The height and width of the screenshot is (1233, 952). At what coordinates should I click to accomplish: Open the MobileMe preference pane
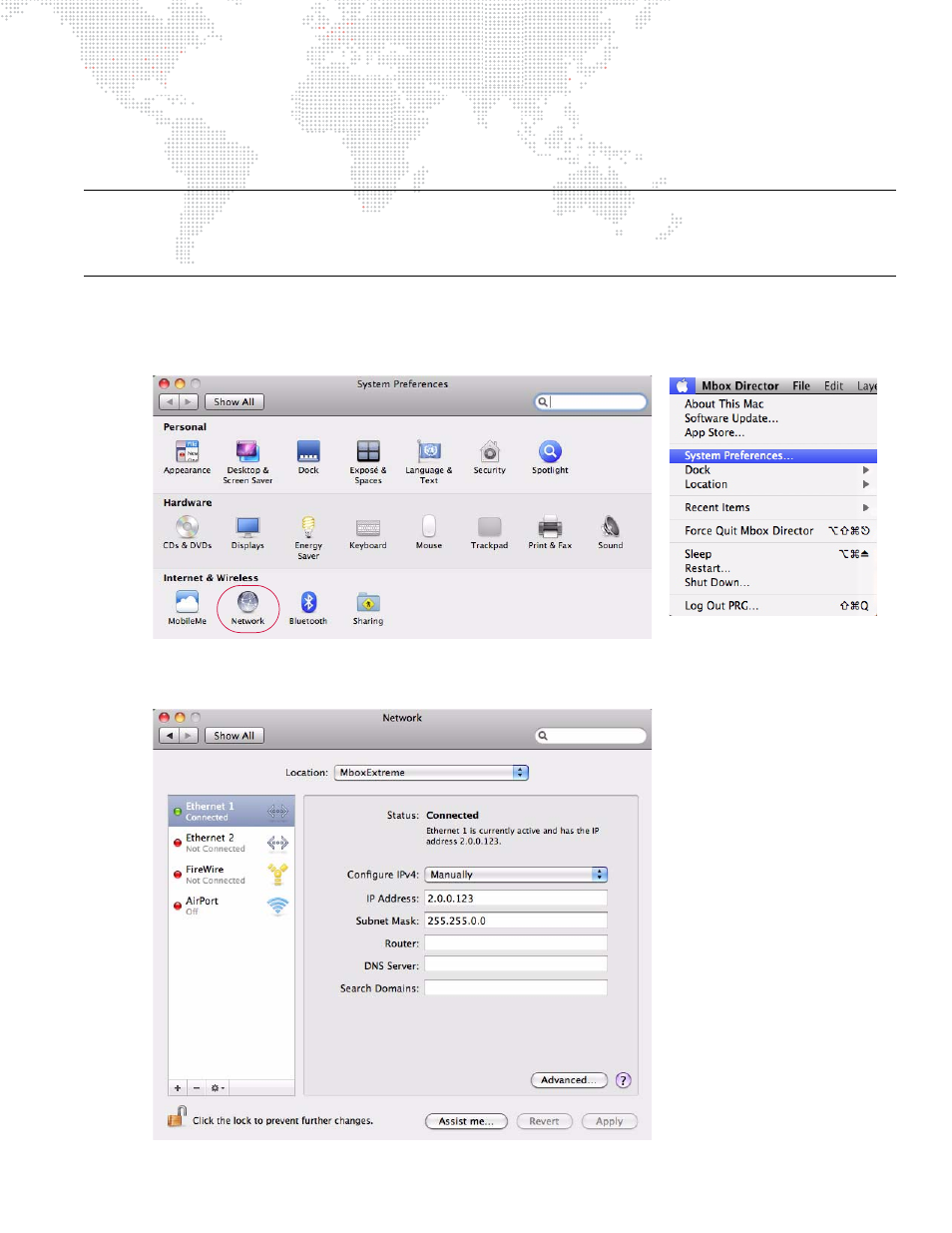click(x=187, y=608)
